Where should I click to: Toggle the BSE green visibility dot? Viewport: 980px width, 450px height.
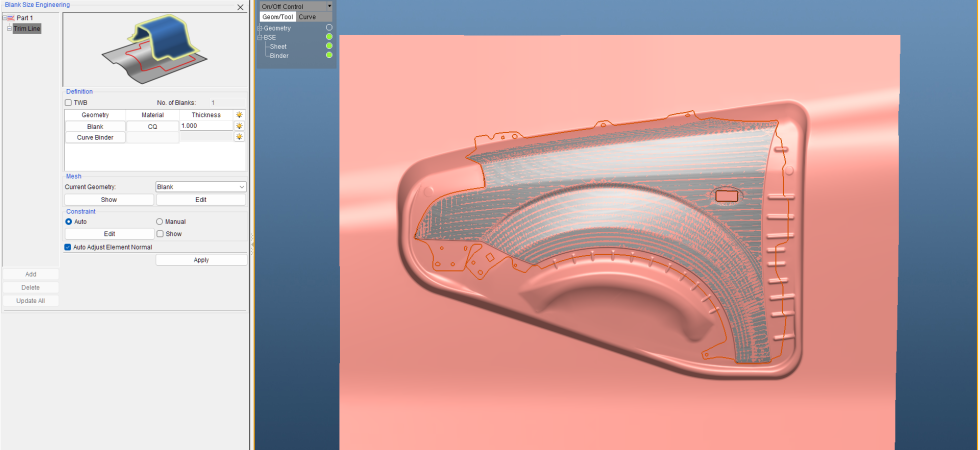[329, 37]
